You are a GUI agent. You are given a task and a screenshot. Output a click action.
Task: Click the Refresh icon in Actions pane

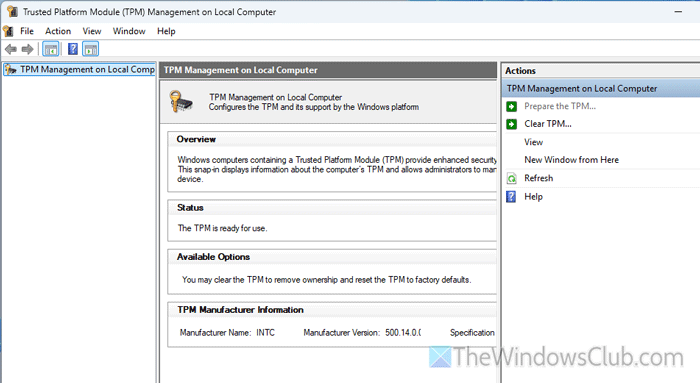coord(512,179)
